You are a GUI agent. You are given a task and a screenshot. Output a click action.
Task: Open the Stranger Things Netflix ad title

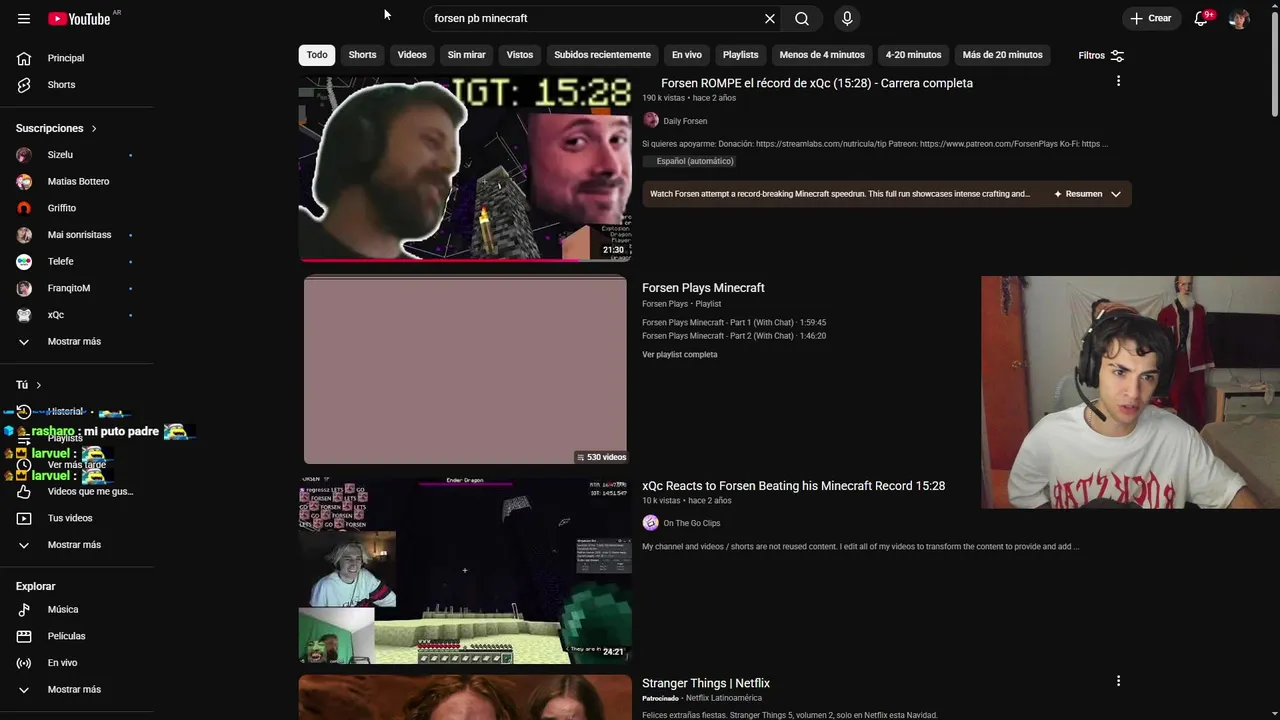tap(706, 683)
